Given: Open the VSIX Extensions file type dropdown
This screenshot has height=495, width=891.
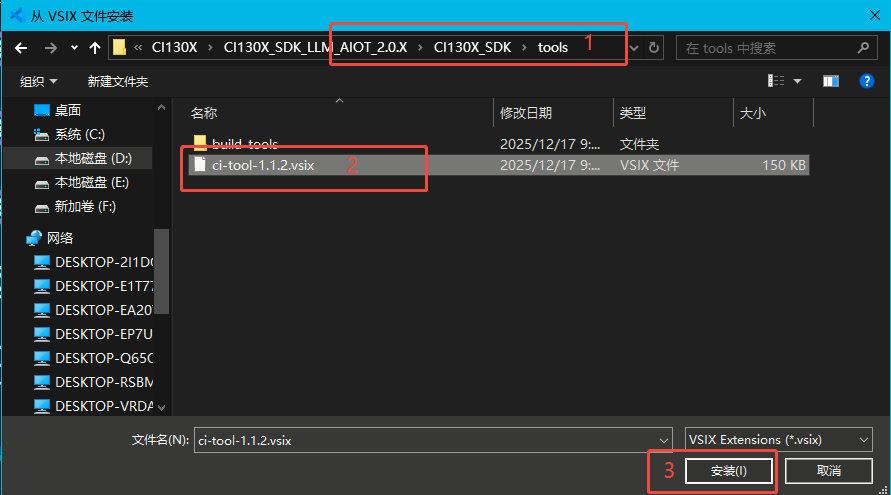Looking at the screenshot, I should (x=779, y=439).
